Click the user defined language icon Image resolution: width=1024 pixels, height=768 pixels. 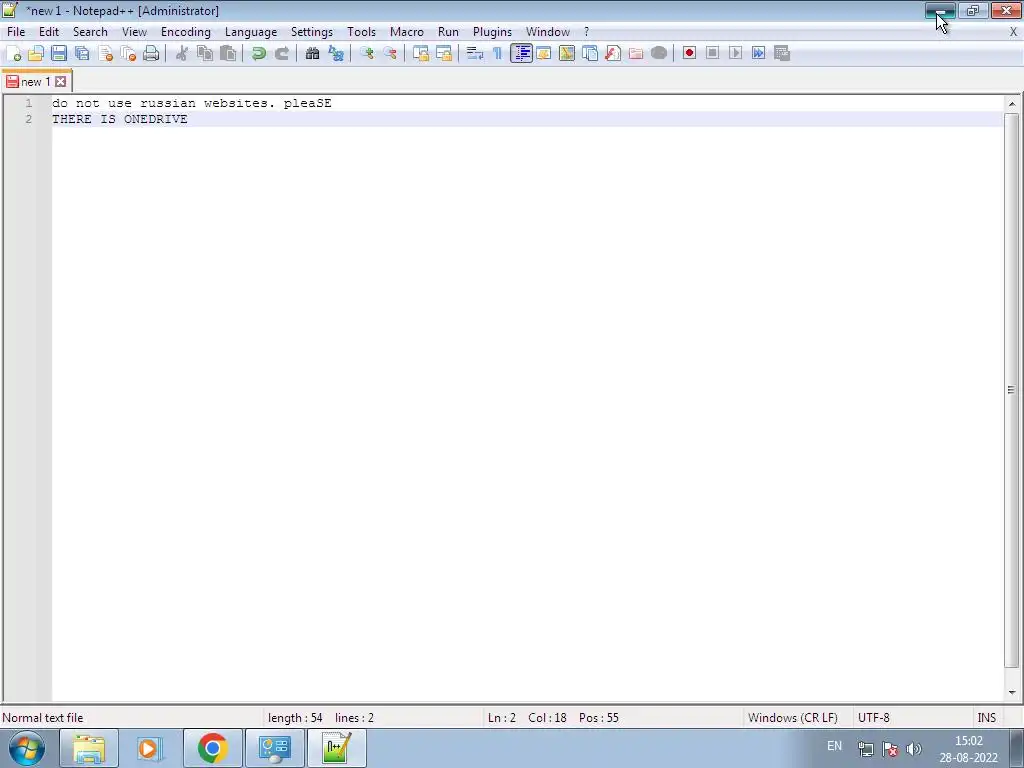point(543,54)
